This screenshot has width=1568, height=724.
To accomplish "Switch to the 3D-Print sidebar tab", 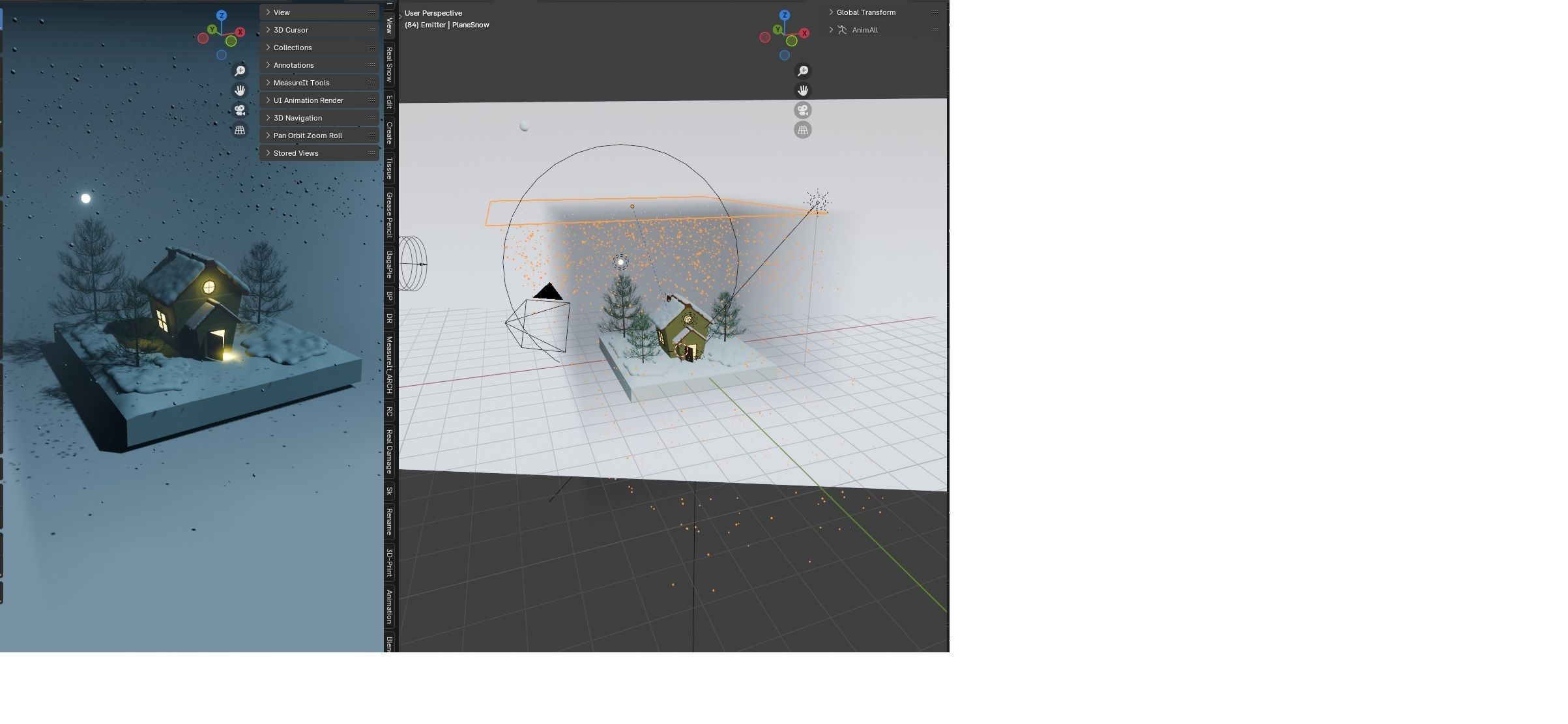I will click(390, 562).
